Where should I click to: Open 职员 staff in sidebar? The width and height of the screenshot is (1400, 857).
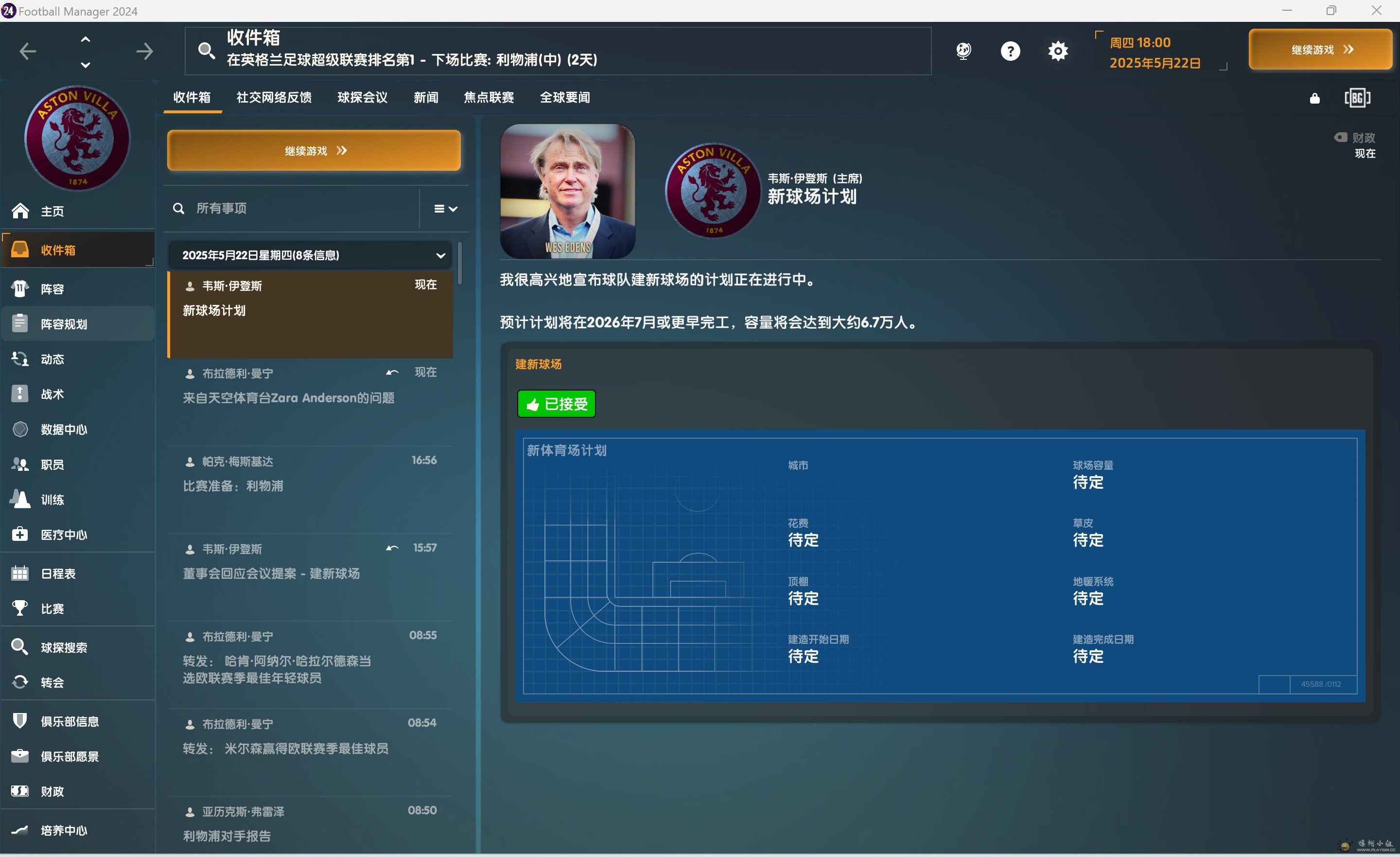click(77, 464)
